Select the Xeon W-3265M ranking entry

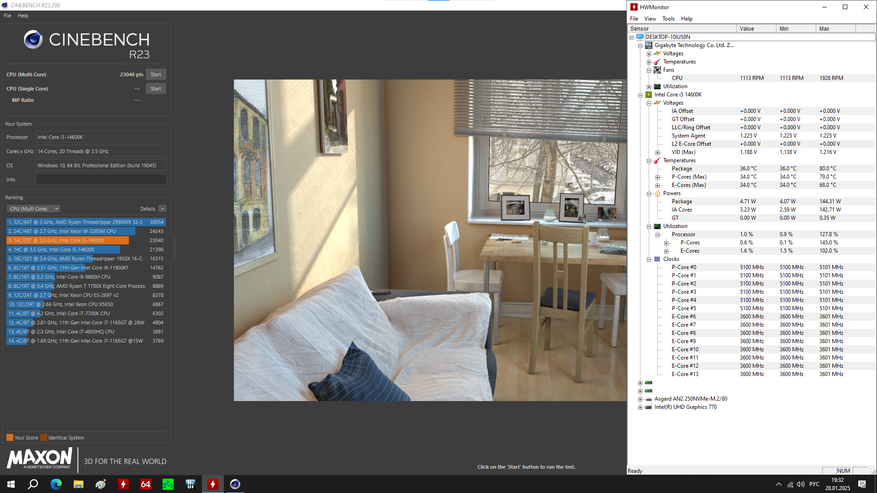click(86, 231)
